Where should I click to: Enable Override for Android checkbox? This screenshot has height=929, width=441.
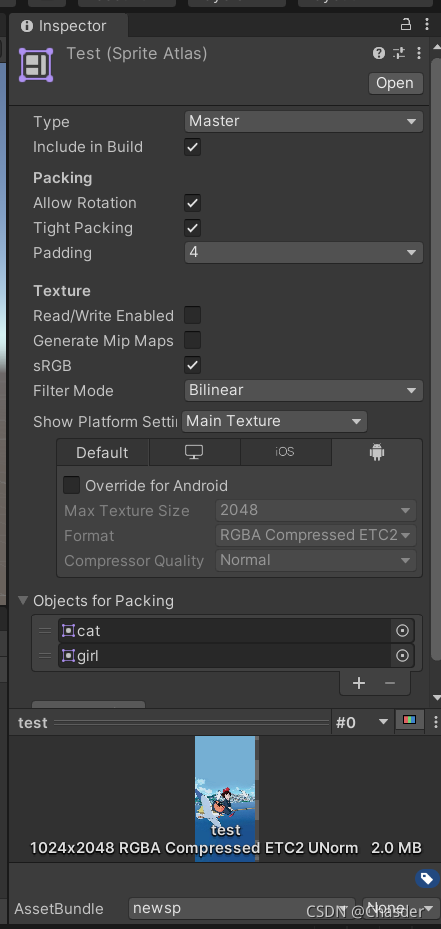pos(72,485)
